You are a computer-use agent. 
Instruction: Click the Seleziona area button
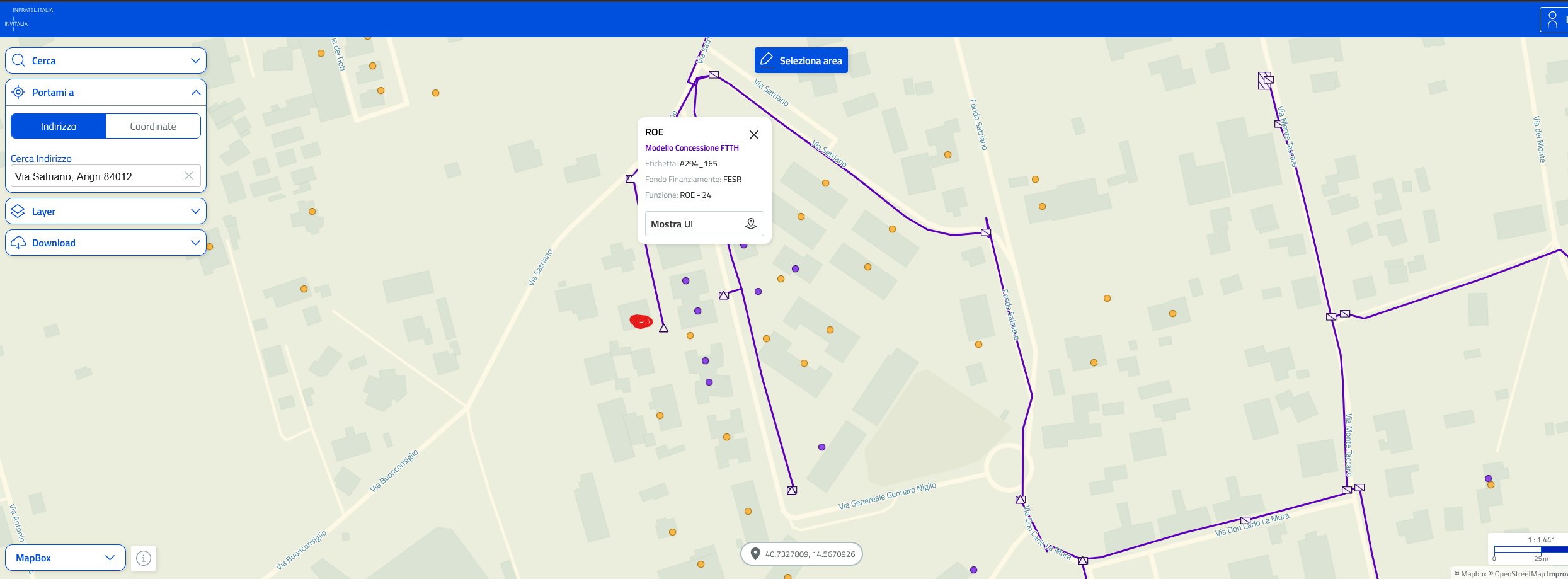(x=801, y=60)
